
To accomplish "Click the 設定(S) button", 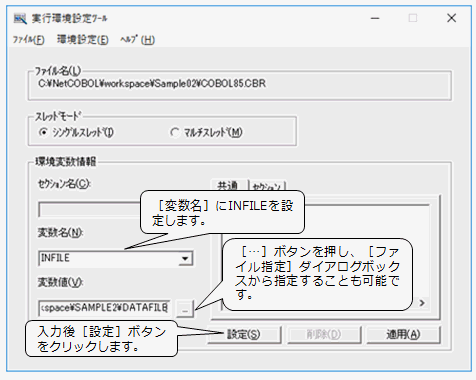I will pyautogui.click(x=244, y=334).
